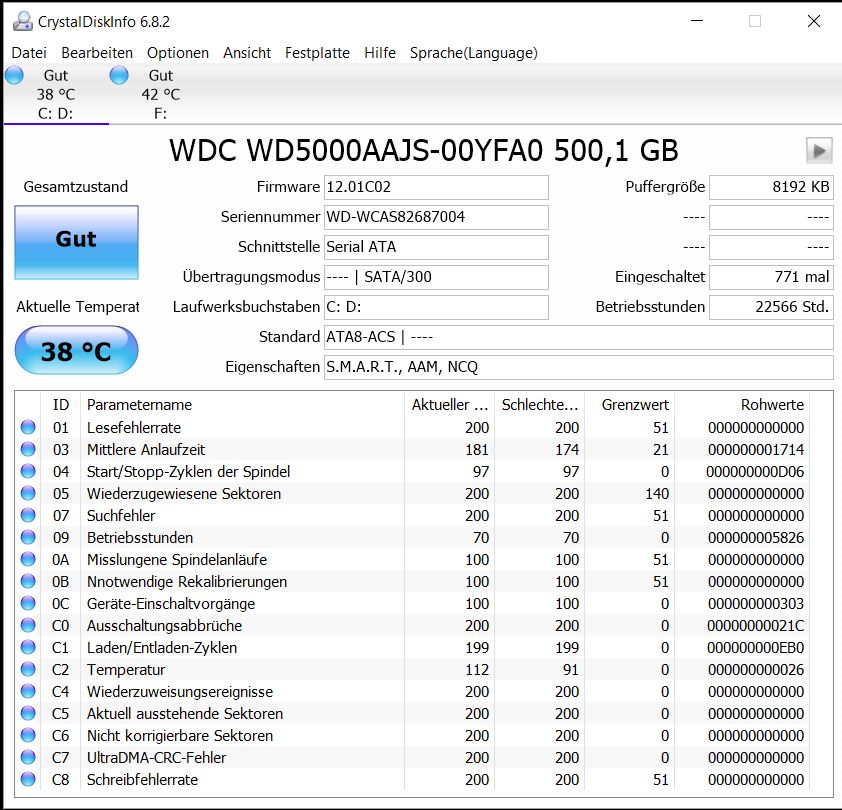Click the ID column header
This screenshot has height=810, width=842.
click(x=61, y=405)
